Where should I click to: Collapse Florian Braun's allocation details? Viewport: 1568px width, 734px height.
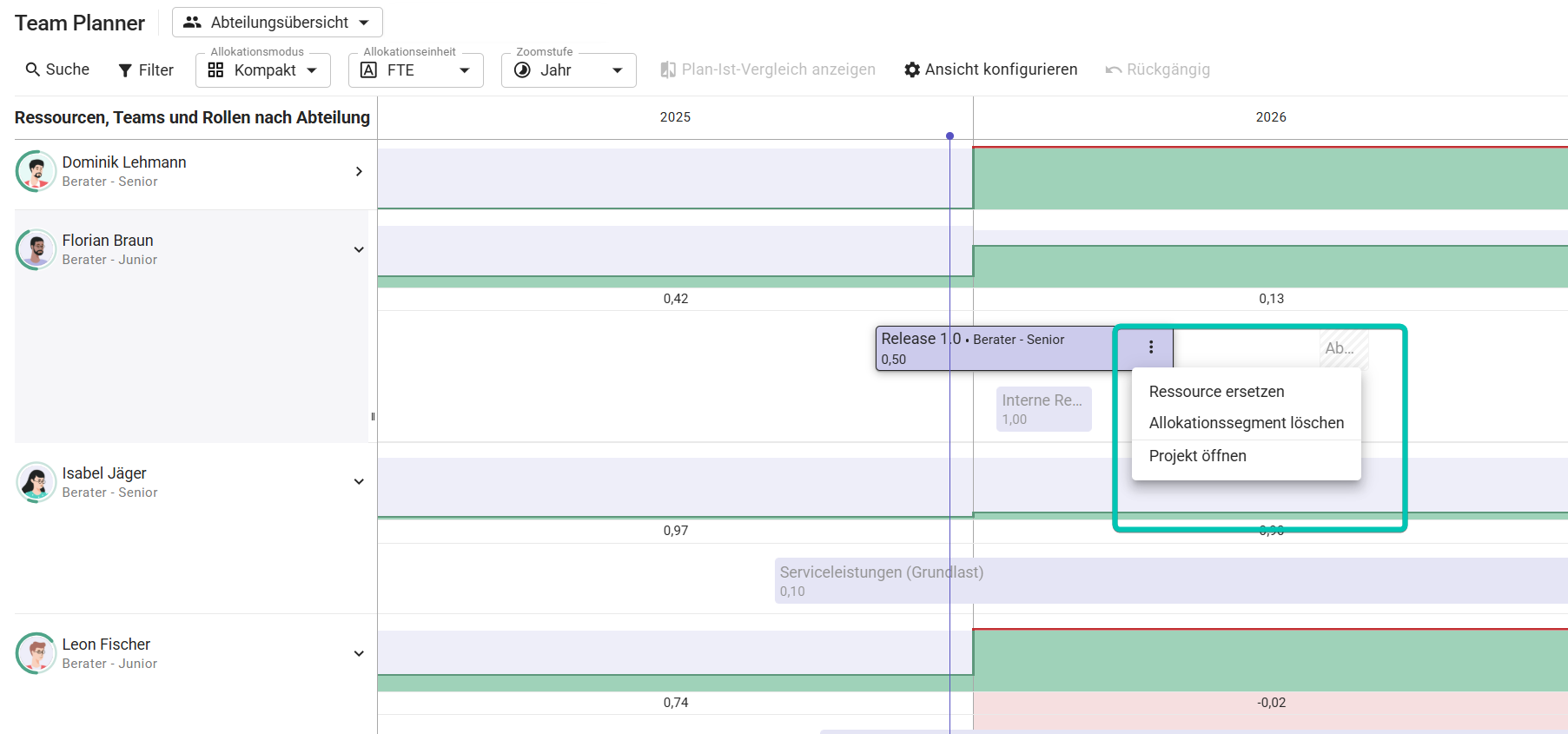359,250
